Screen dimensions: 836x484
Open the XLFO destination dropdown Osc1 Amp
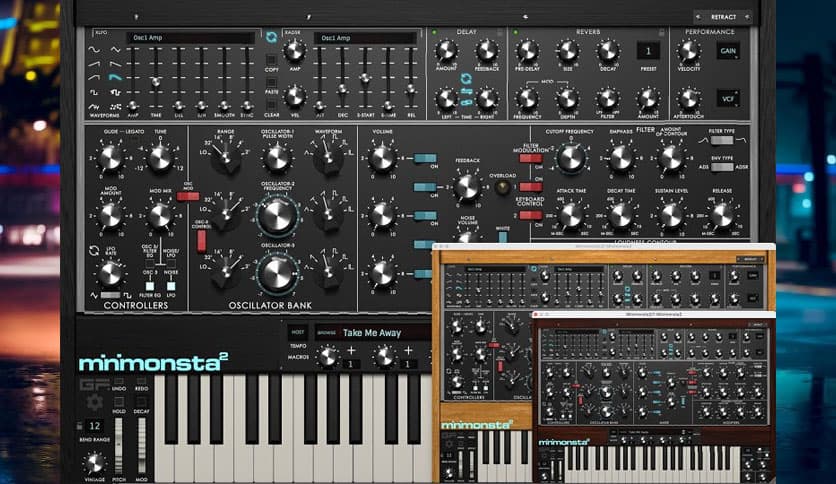190,38
